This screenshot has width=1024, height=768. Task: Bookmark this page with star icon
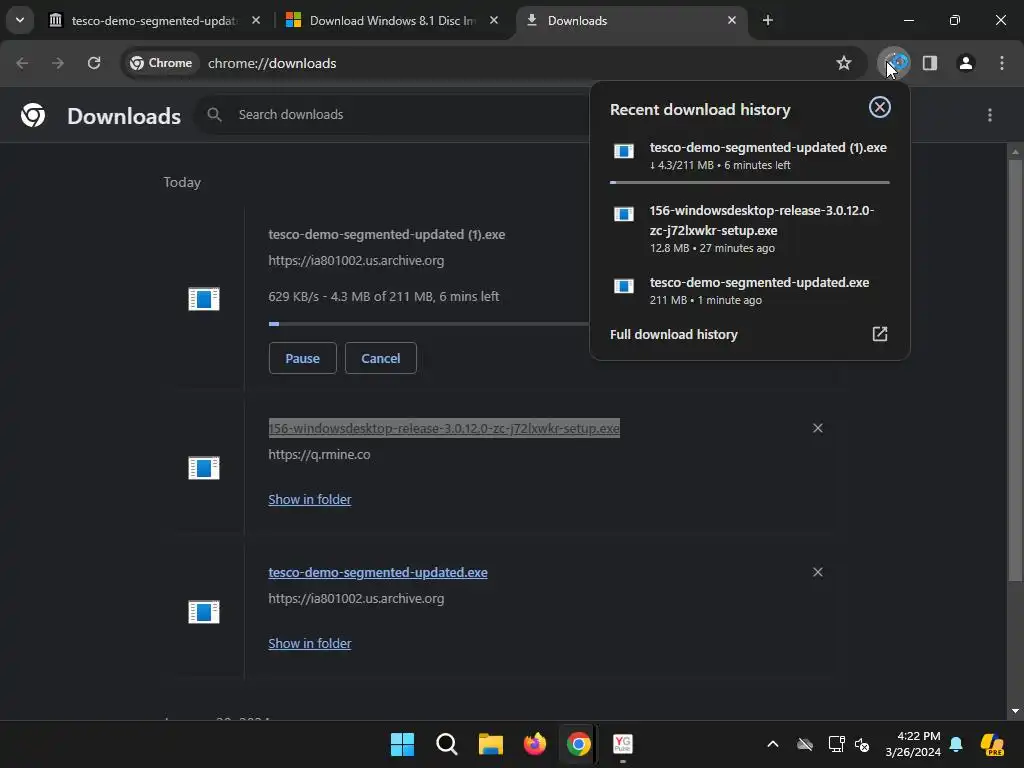point(844,63)
